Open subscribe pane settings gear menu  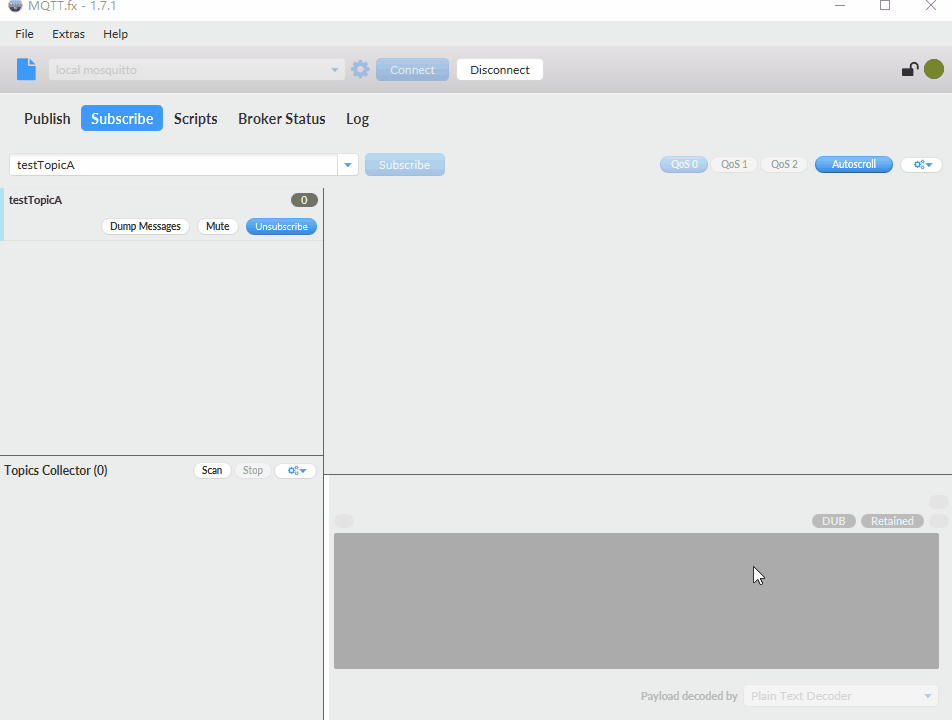tap(922, 165)
